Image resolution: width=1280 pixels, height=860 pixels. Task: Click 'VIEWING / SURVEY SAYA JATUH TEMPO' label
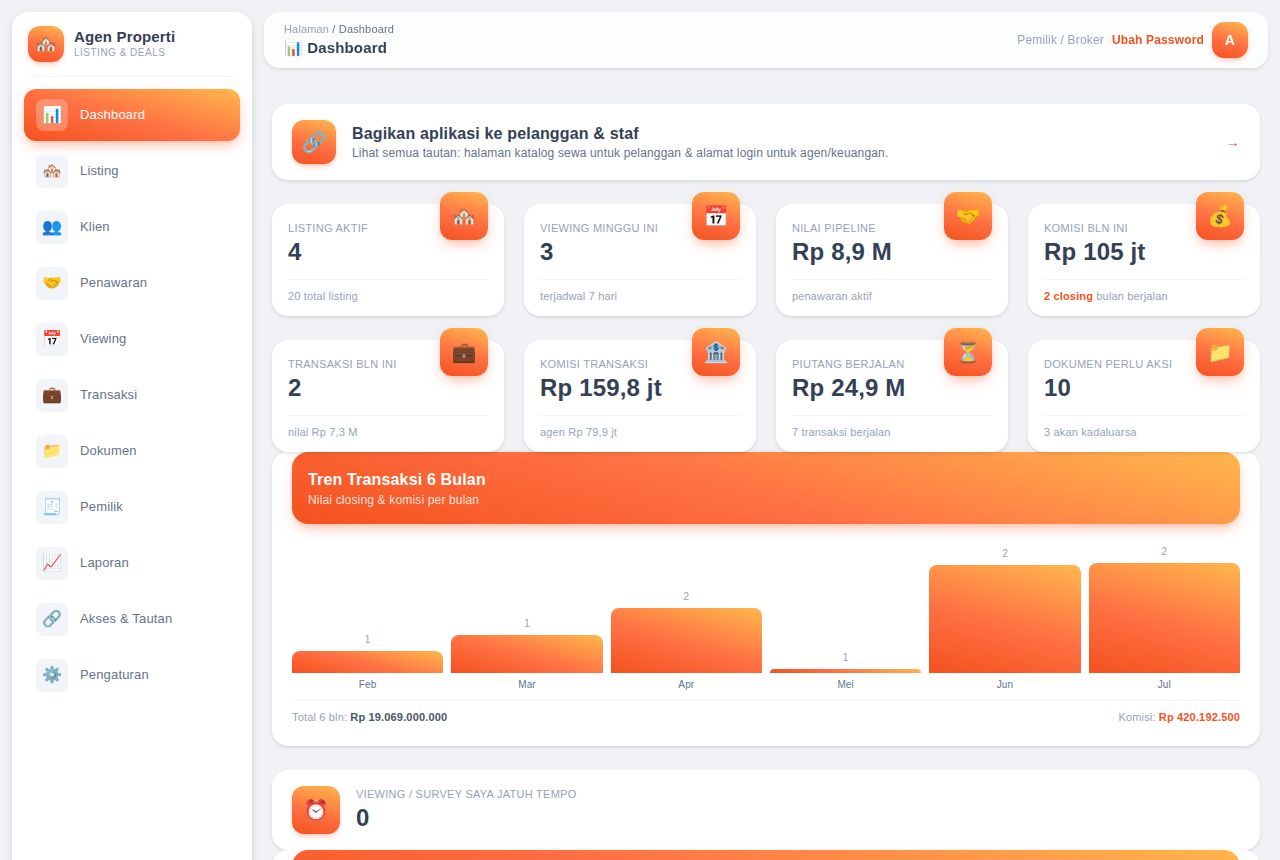pos(466,794)
